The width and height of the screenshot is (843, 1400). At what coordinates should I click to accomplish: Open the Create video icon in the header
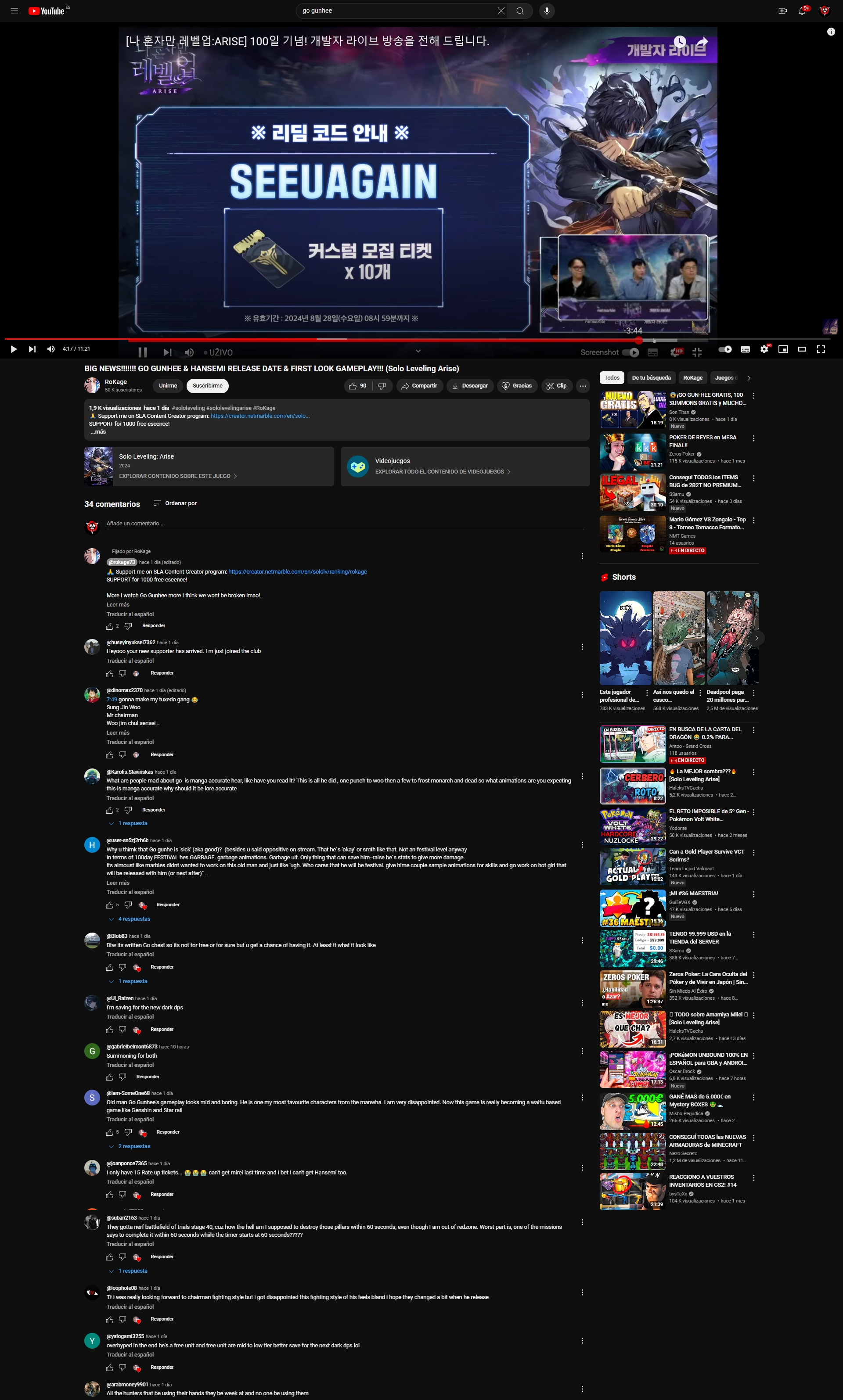pyautogui.click(x=782, y=11)
